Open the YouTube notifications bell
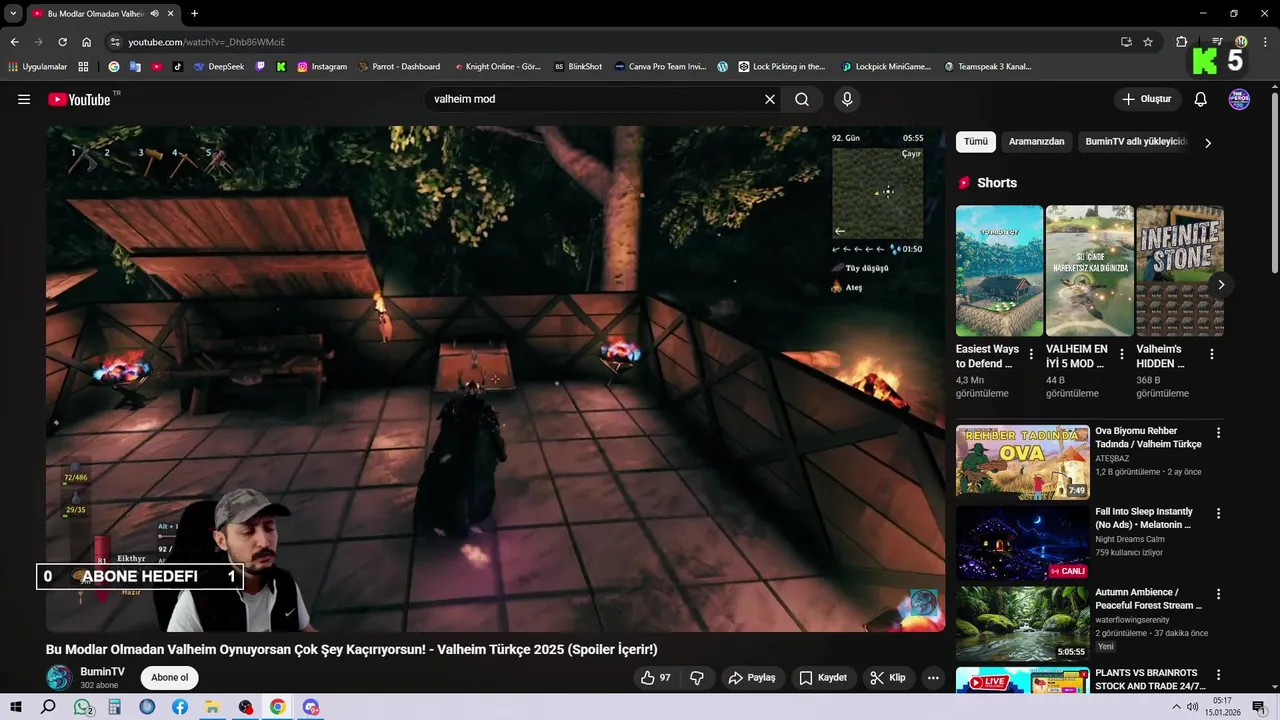This screenshot has height=720, width=1280. point(1201,99)
